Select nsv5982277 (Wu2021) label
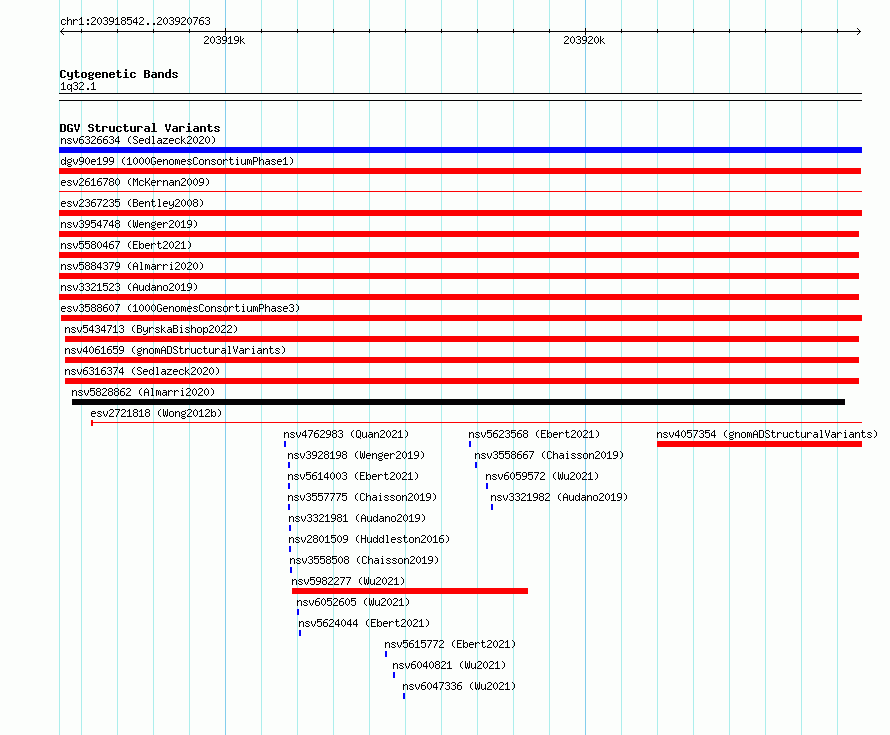The image size is (890, 735). pyautogui.click(x=348, y=581)
